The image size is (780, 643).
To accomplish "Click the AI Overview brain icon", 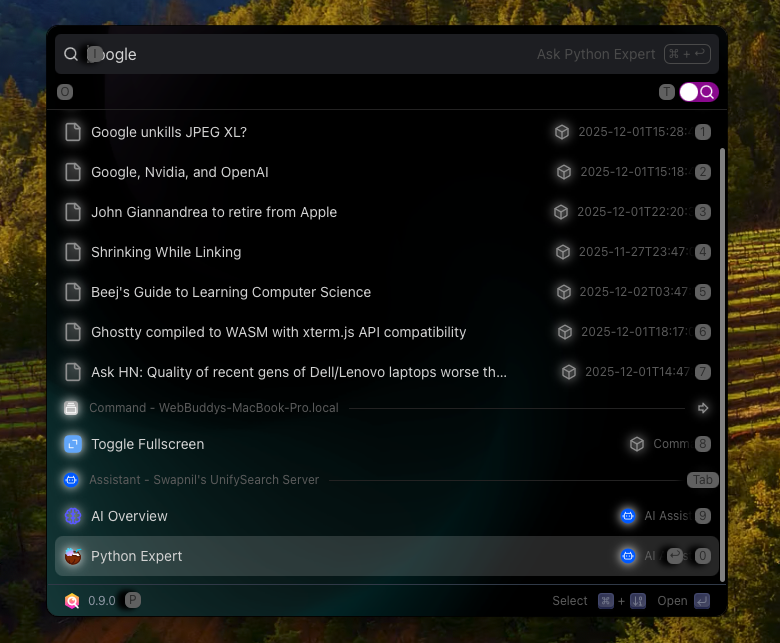I will (73, 516).
